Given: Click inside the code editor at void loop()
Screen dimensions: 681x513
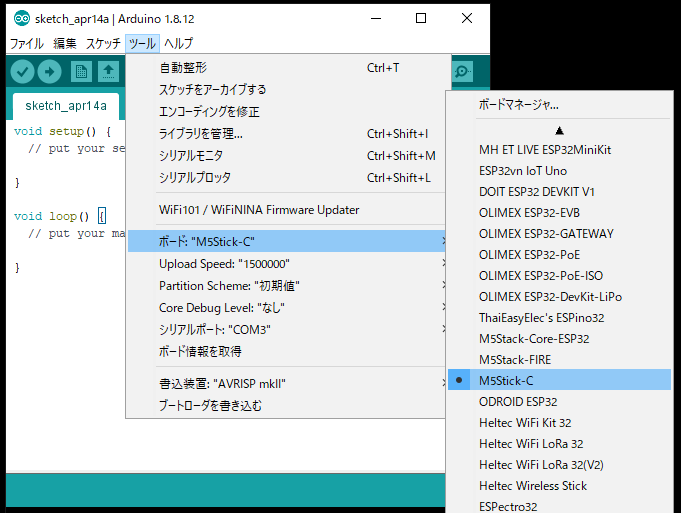Looking at the screenshot, I should coord(55,216).
